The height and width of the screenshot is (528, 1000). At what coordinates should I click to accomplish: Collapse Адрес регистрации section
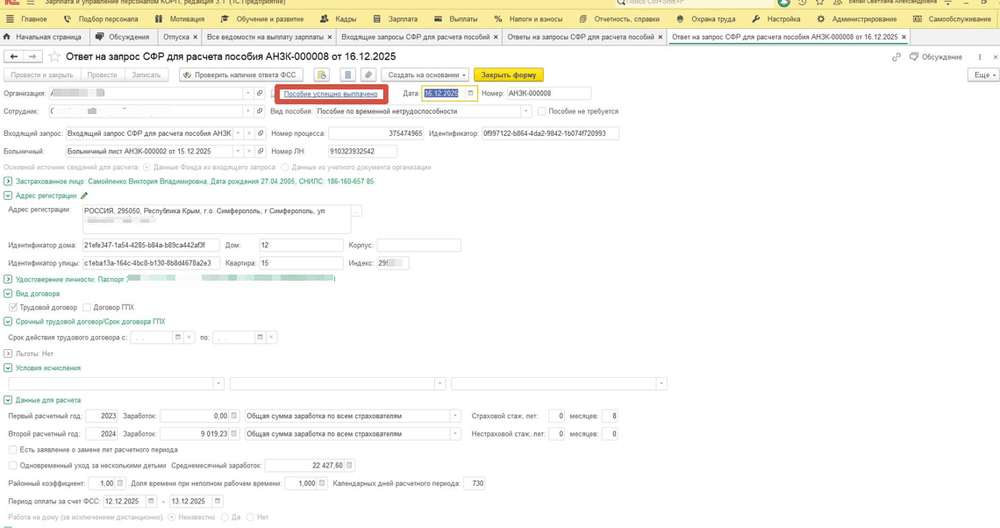point(8,196)
